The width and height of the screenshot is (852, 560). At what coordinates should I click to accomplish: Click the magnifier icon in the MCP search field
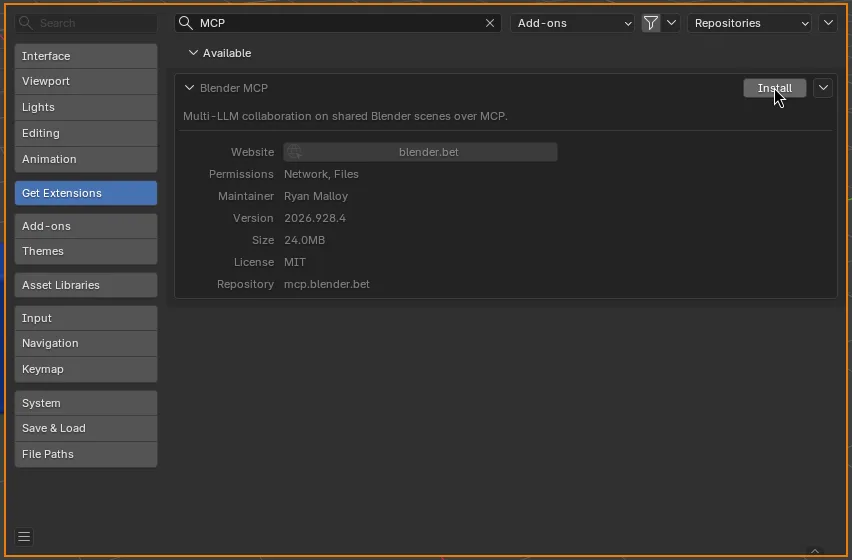pos(186,23)
